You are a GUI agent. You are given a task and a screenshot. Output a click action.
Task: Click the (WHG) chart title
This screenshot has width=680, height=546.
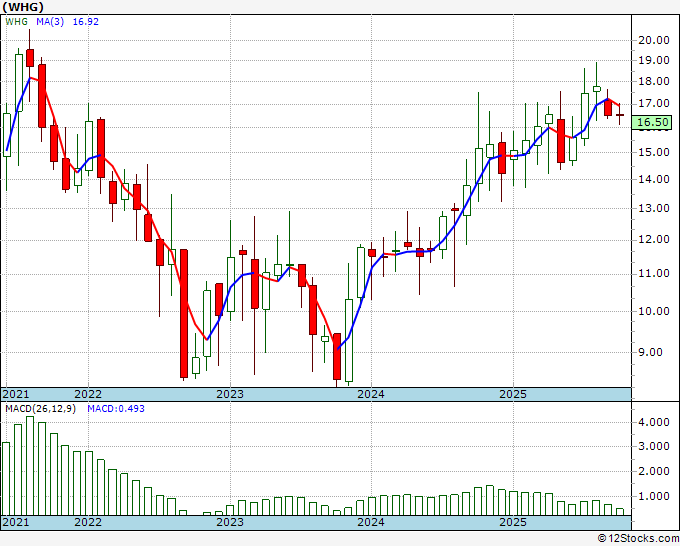tap(23, 7)
